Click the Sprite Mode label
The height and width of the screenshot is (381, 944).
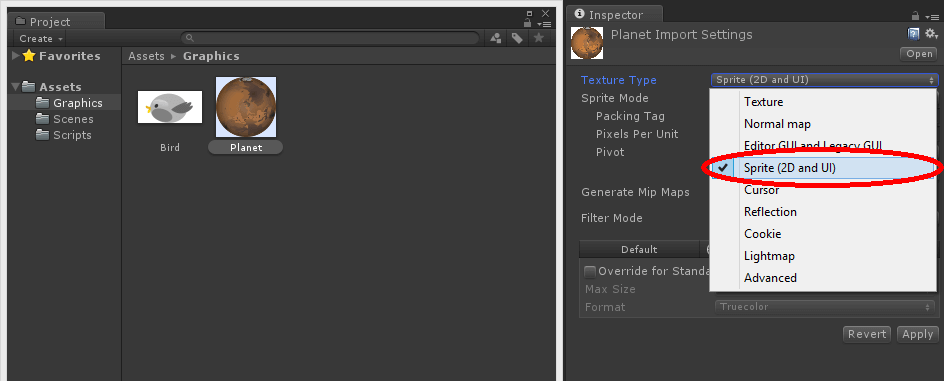615,98
